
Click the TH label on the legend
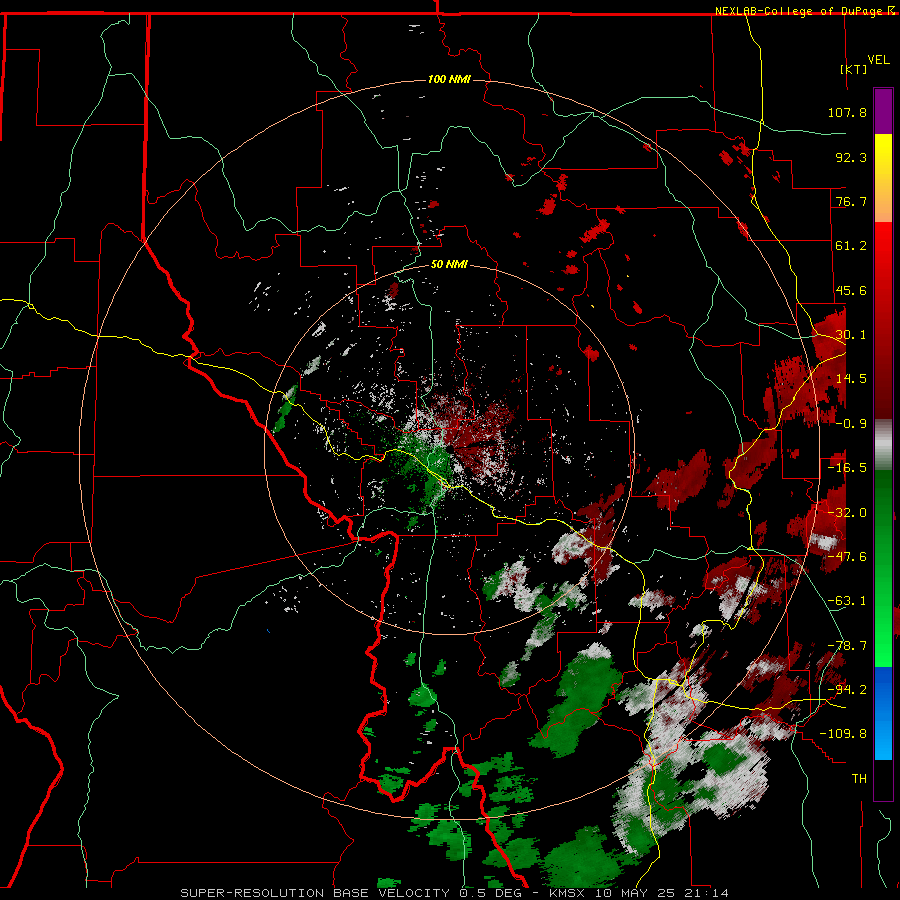(859, 779)
